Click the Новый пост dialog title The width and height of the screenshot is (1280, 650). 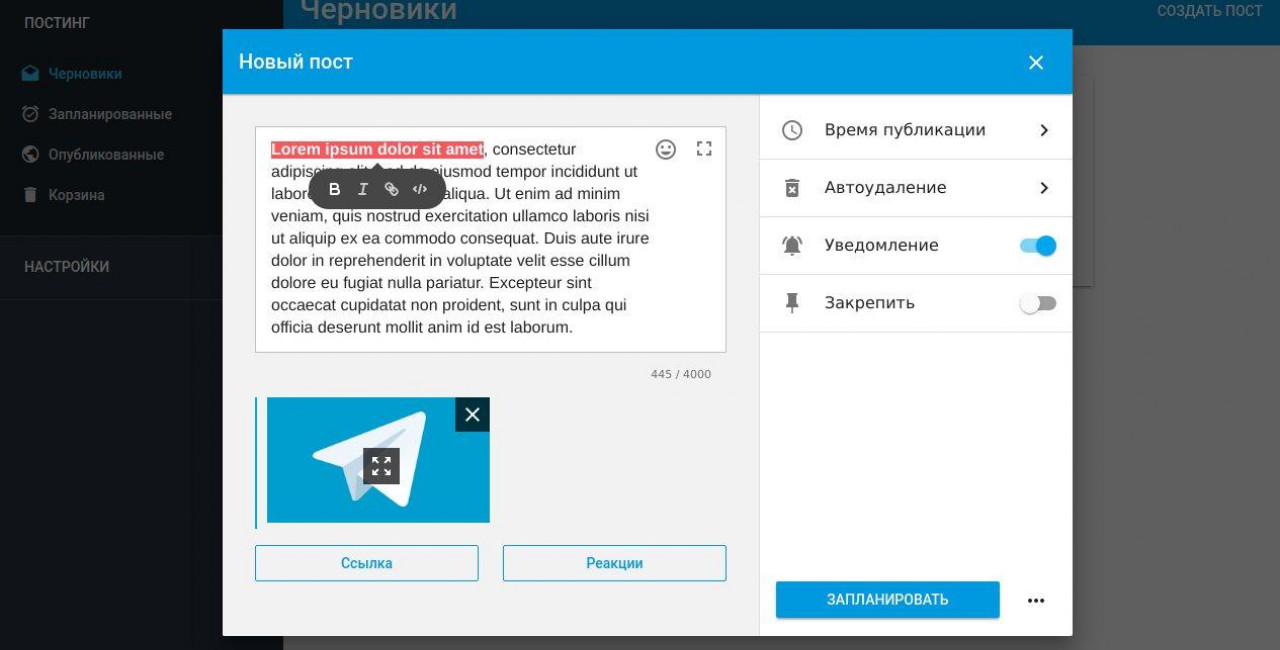[x=296, y=62]
